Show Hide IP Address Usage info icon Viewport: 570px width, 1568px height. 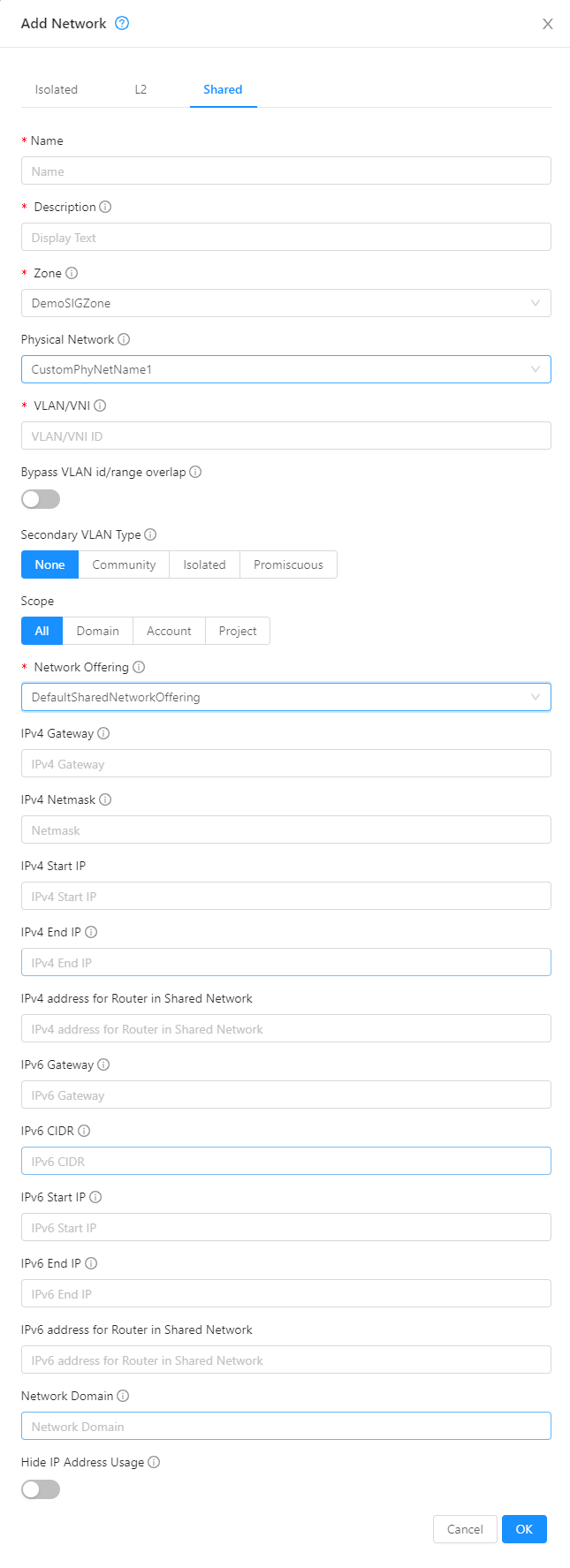154,1462
